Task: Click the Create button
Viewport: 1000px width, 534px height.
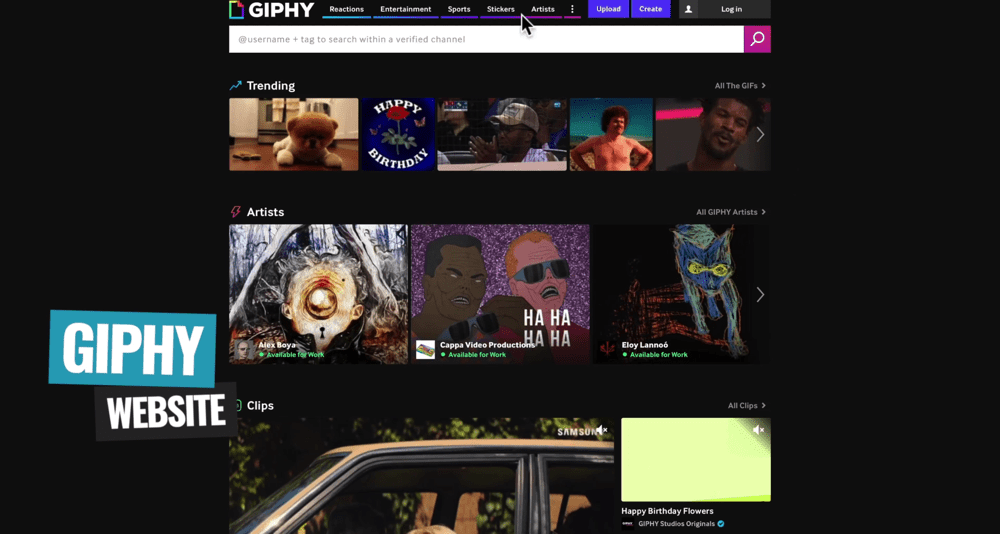Action: pyautogui.click(x=650, y=9)
